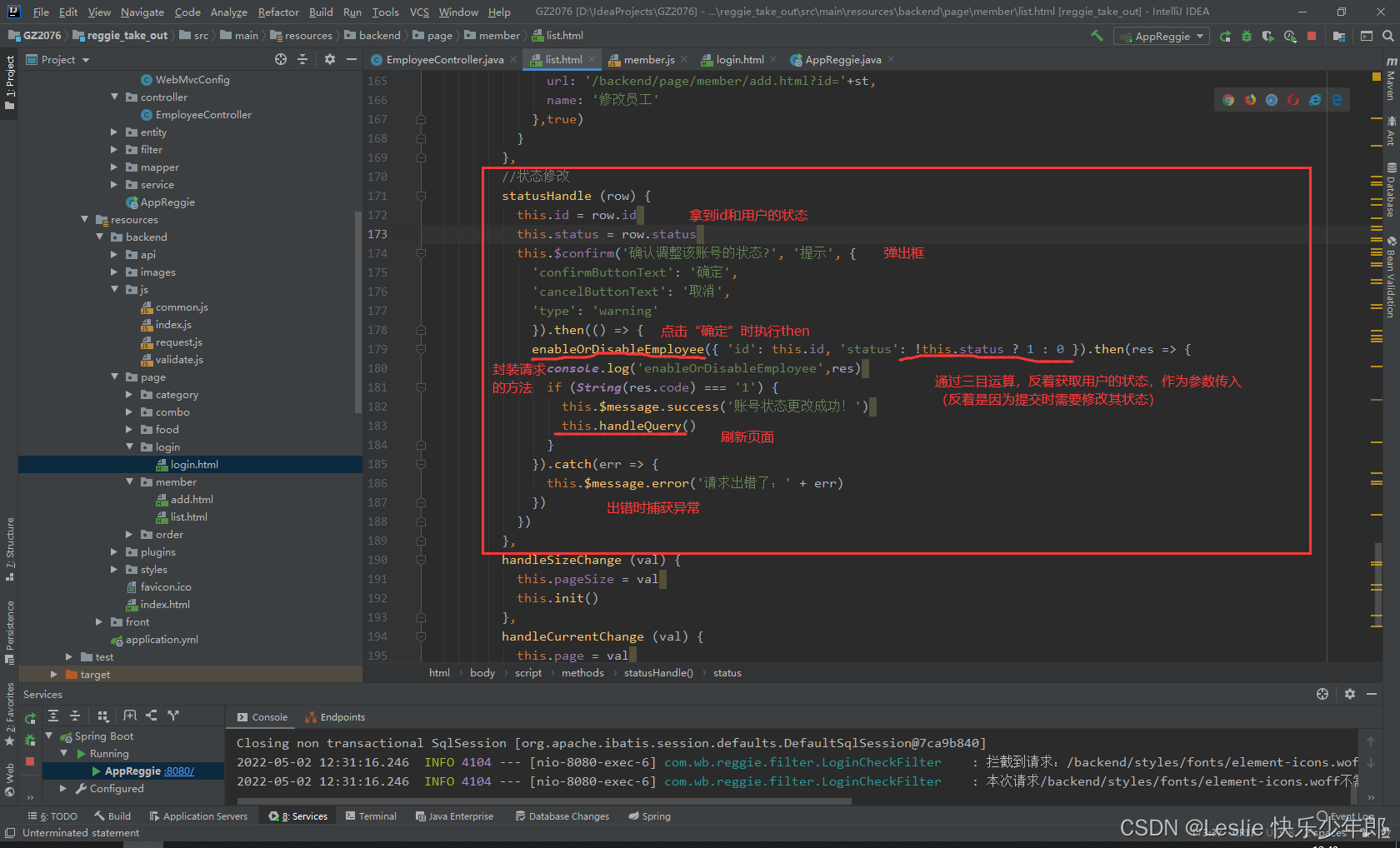Image resolution: width=1400 pixels, height=848 pixels.
Task: Click the Run Anything icon
Action: point(1367,36)
